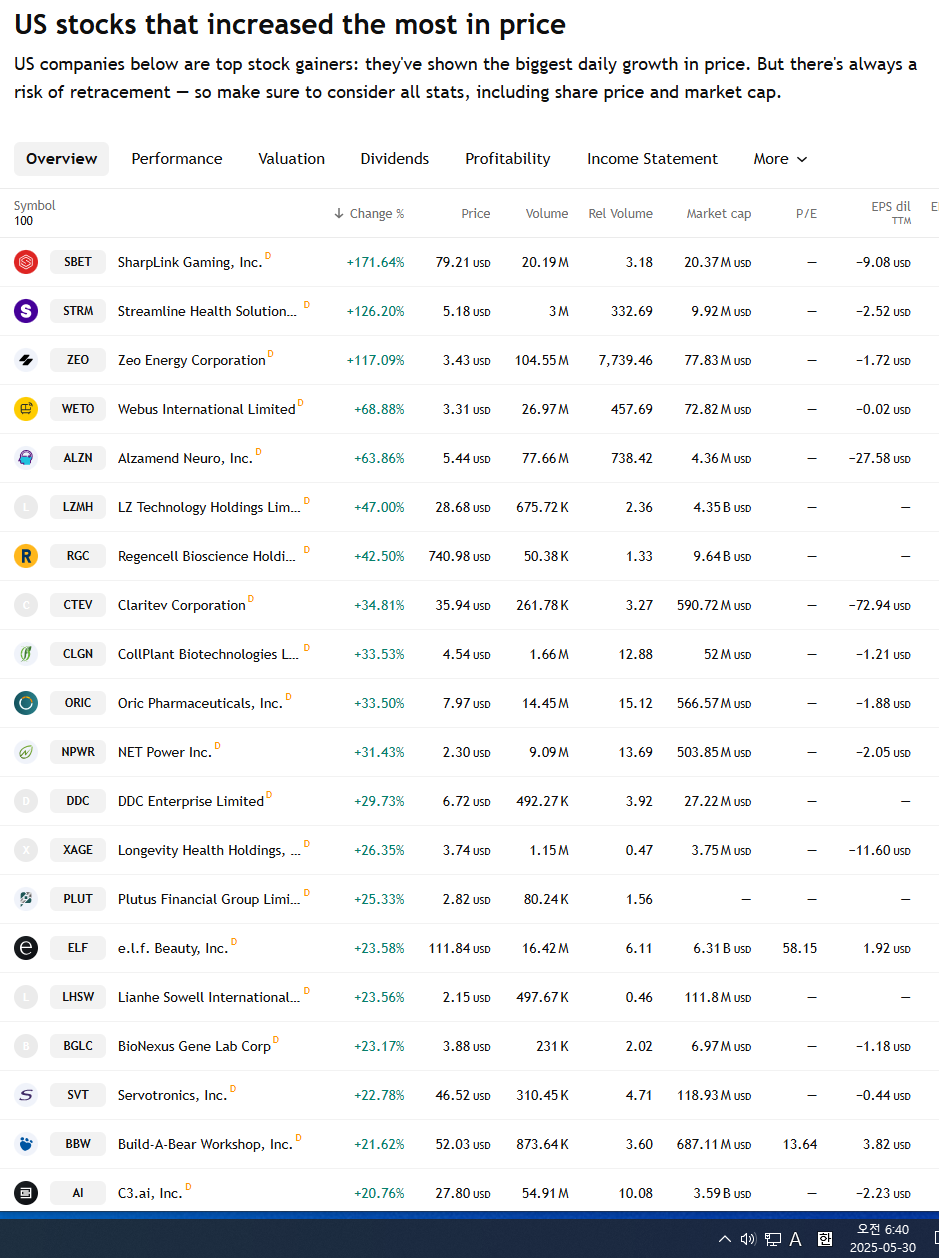Switch to the Valuation tab
939x1258 pixels.
(291, 159)
